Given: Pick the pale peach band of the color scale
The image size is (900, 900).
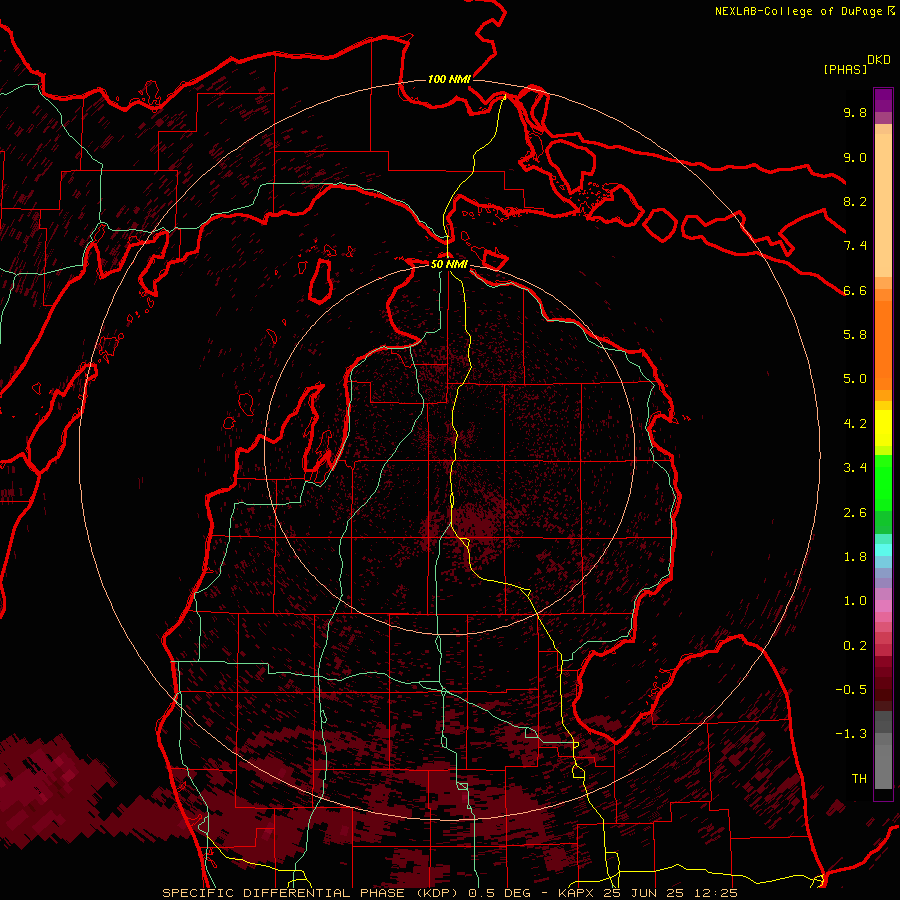Looking at the screenshot, I should point(883,207).
